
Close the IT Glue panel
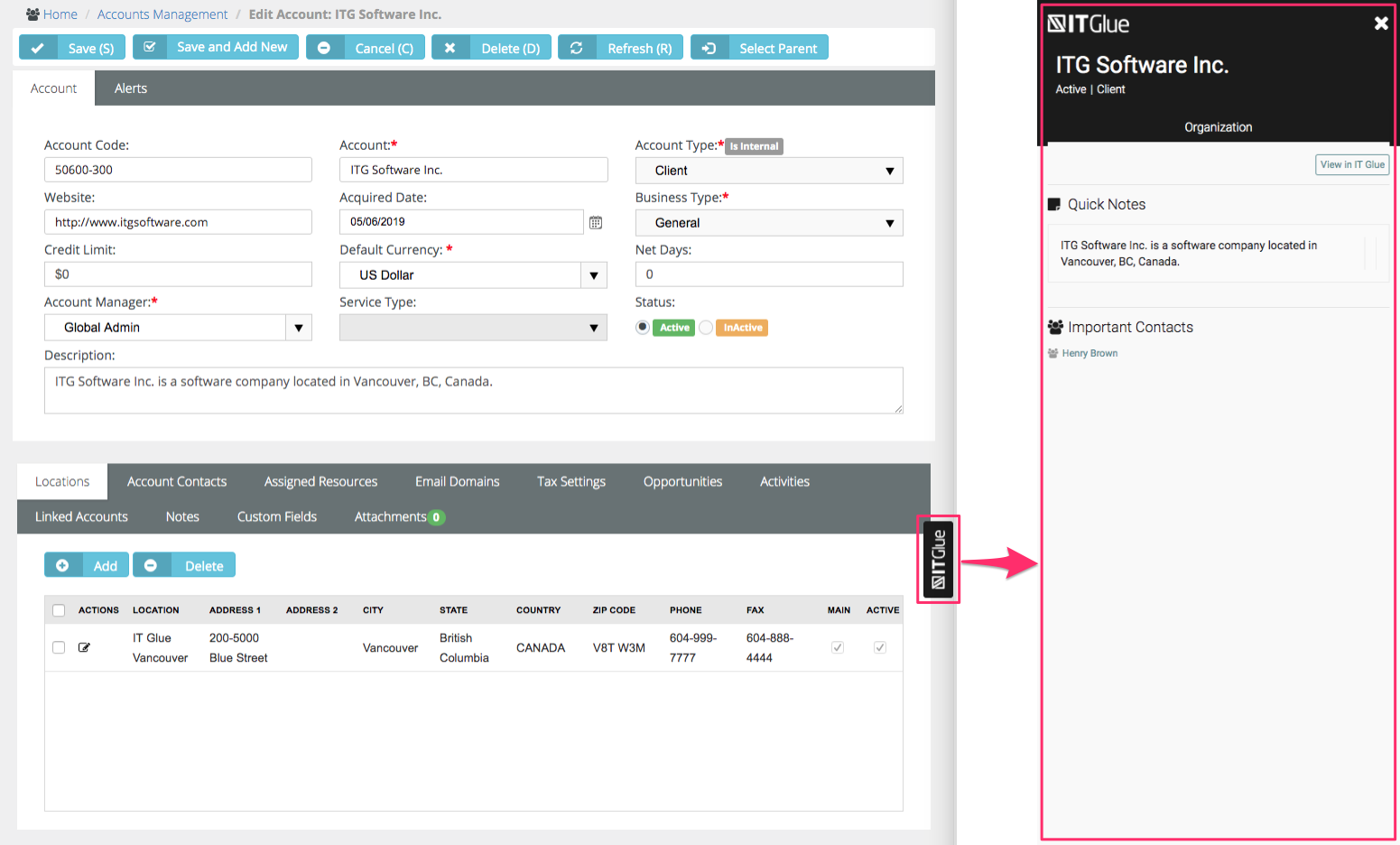[x=1380, y=23]
